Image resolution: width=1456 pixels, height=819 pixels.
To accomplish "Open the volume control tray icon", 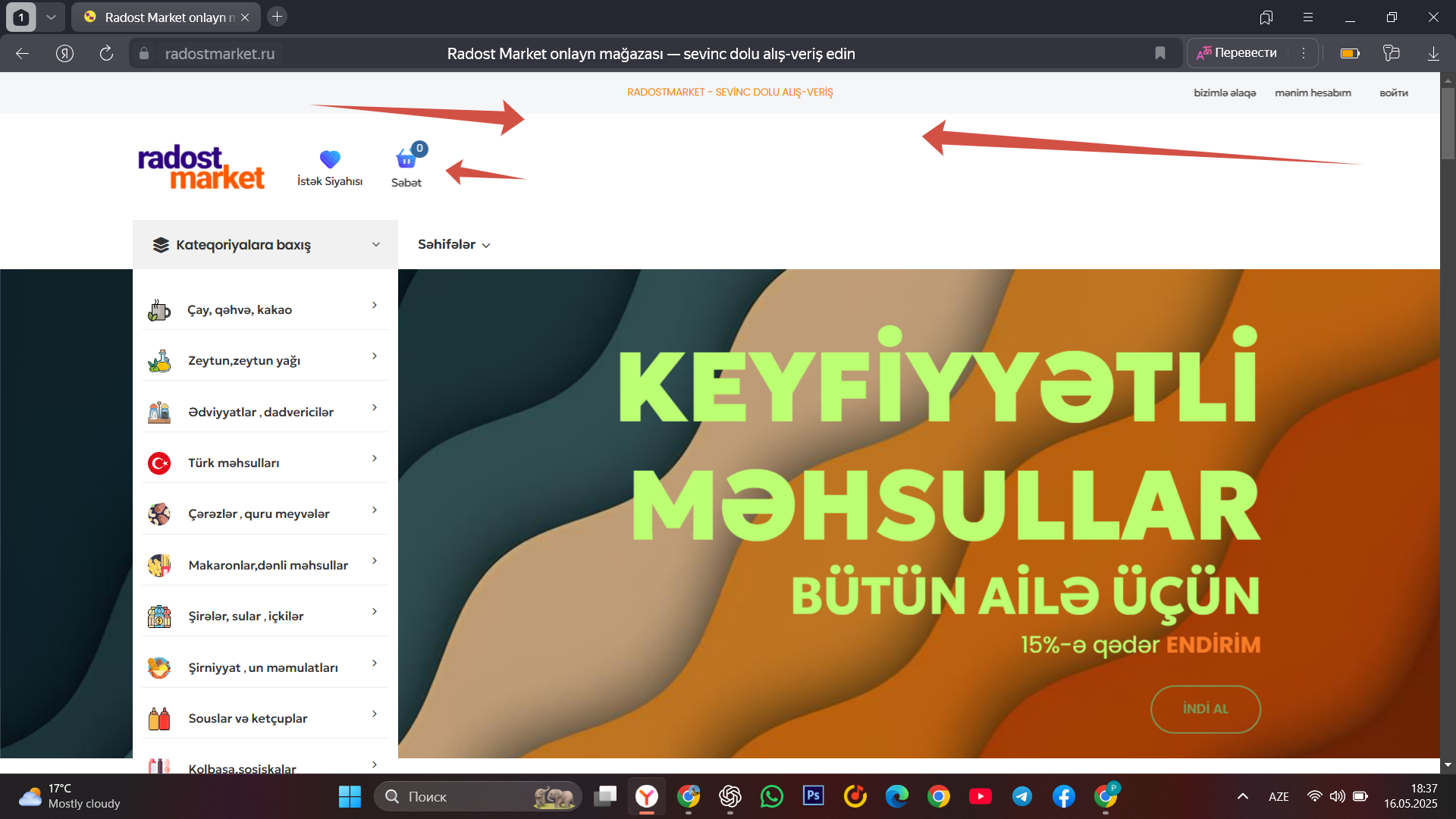I will [x=1338, y=796].
